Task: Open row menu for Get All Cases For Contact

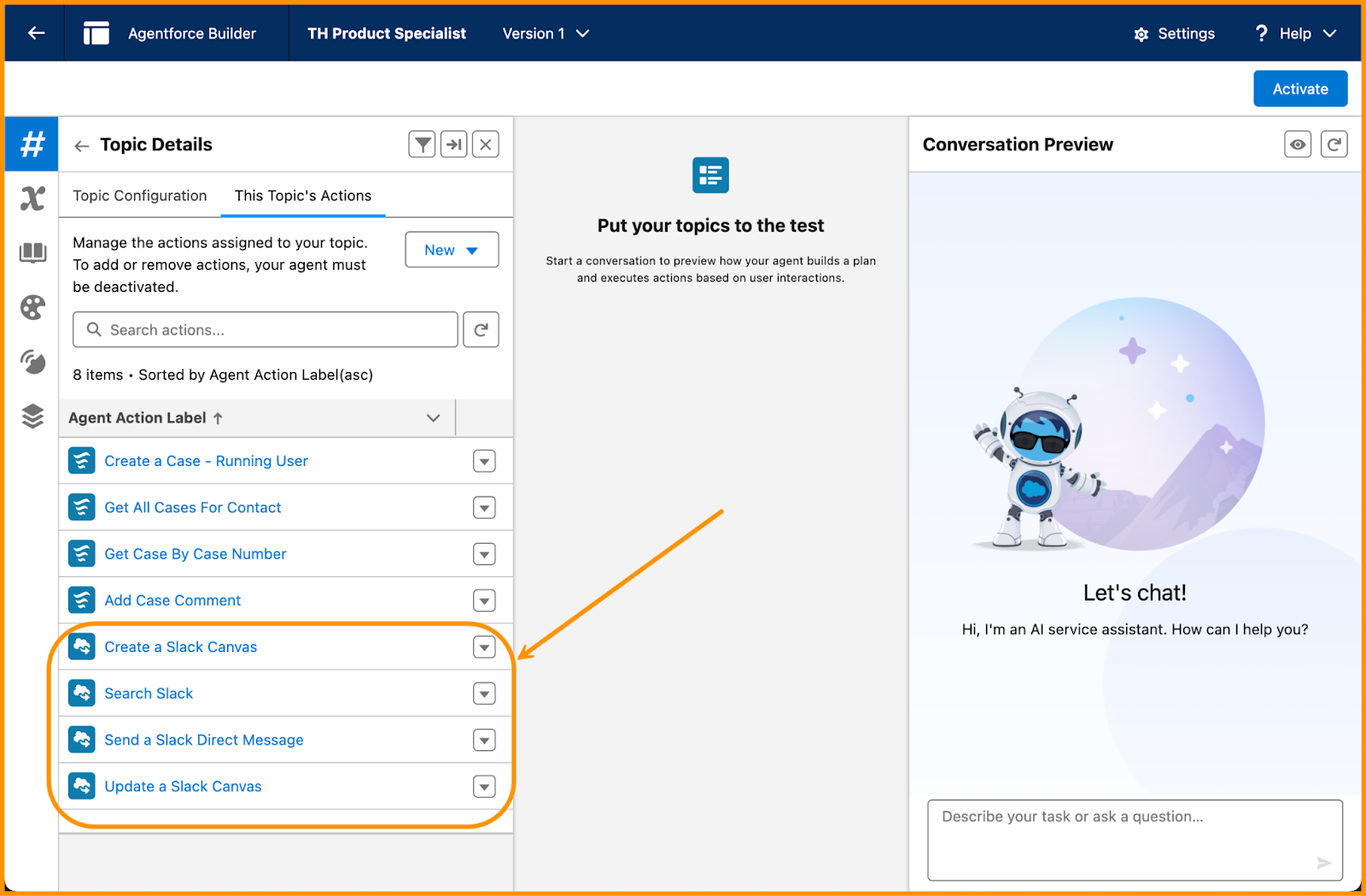Action: (484, 508)
